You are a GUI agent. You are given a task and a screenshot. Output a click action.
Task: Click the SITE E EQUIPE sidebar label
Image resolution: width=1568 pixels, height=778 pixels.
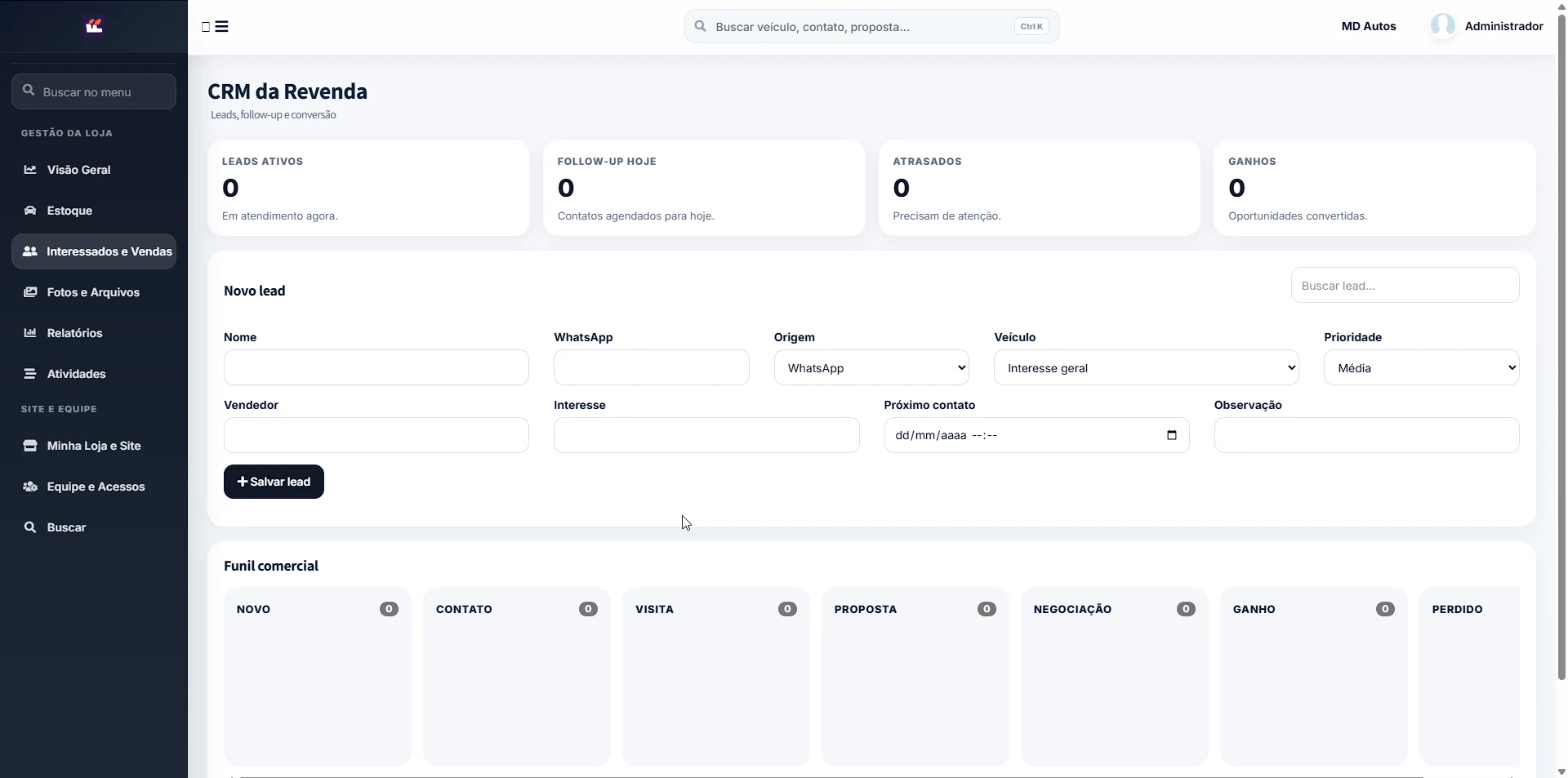[59, 409]
